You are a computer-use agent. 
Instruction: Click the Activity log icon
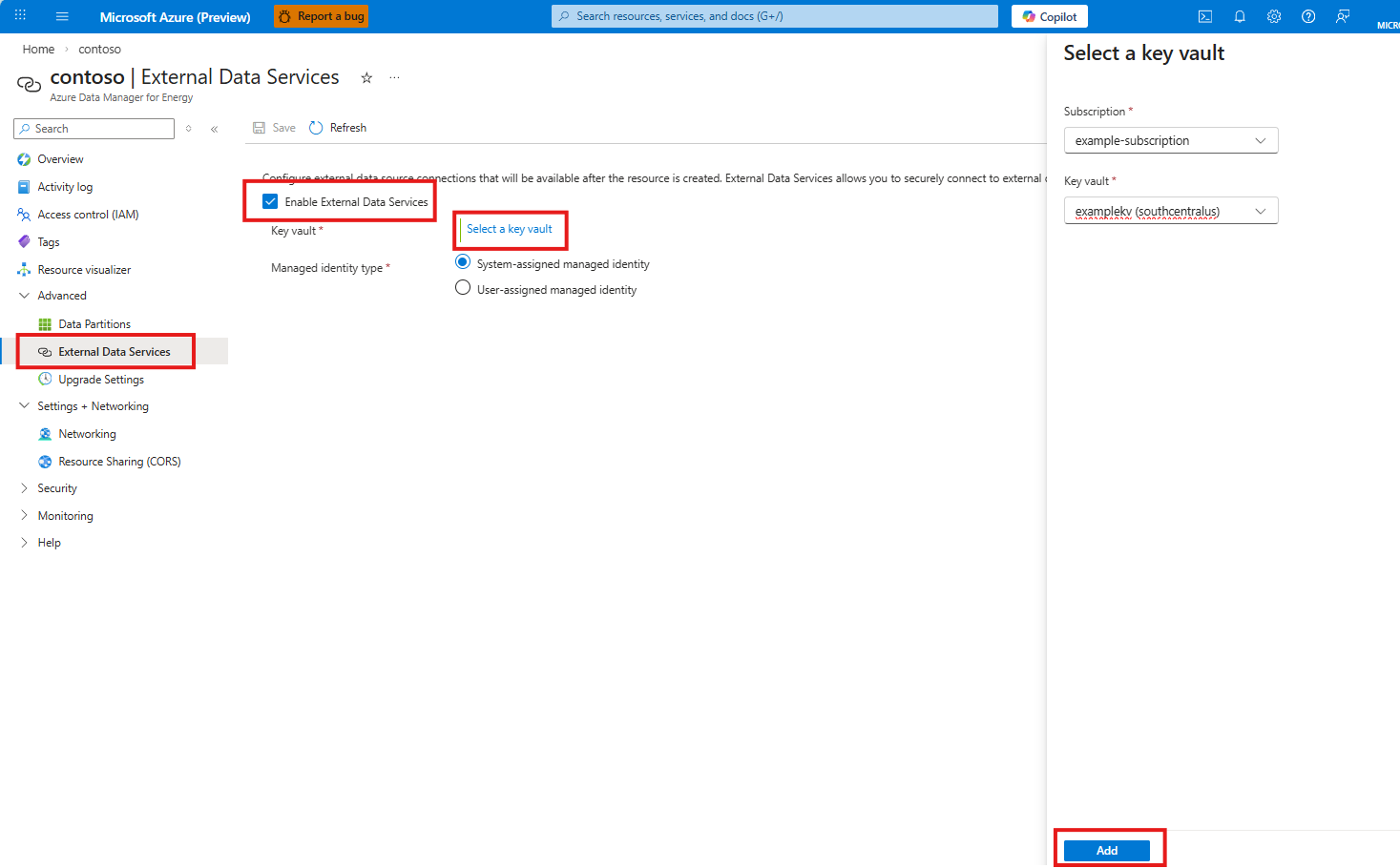[24, 187]
